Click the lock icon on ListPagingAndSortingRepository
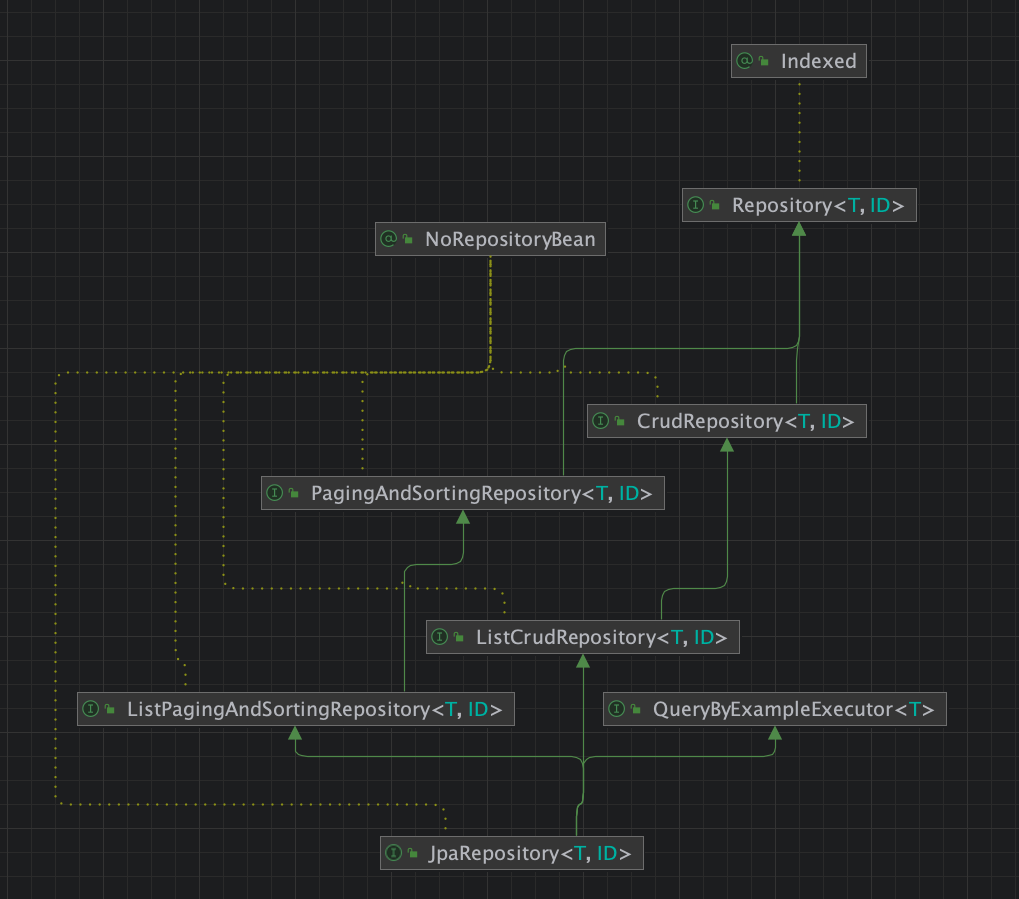 [x=110, y=709]
